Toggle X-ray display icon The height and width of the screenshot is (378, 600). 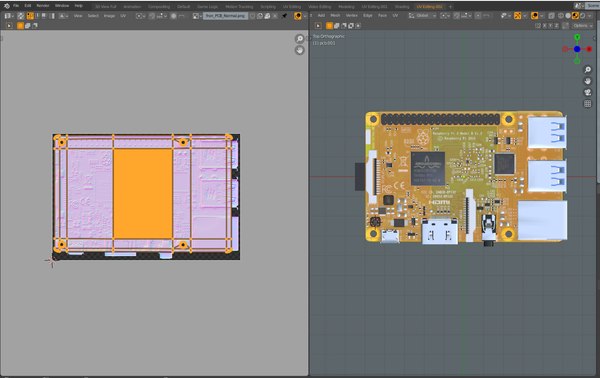(x=551, y=16)
